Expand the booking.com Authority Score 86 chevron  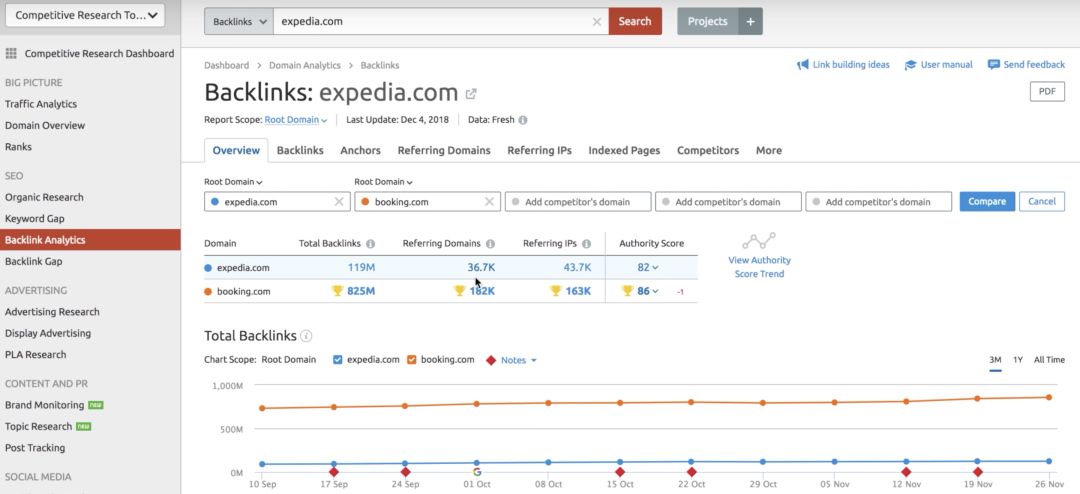(655, 291)
